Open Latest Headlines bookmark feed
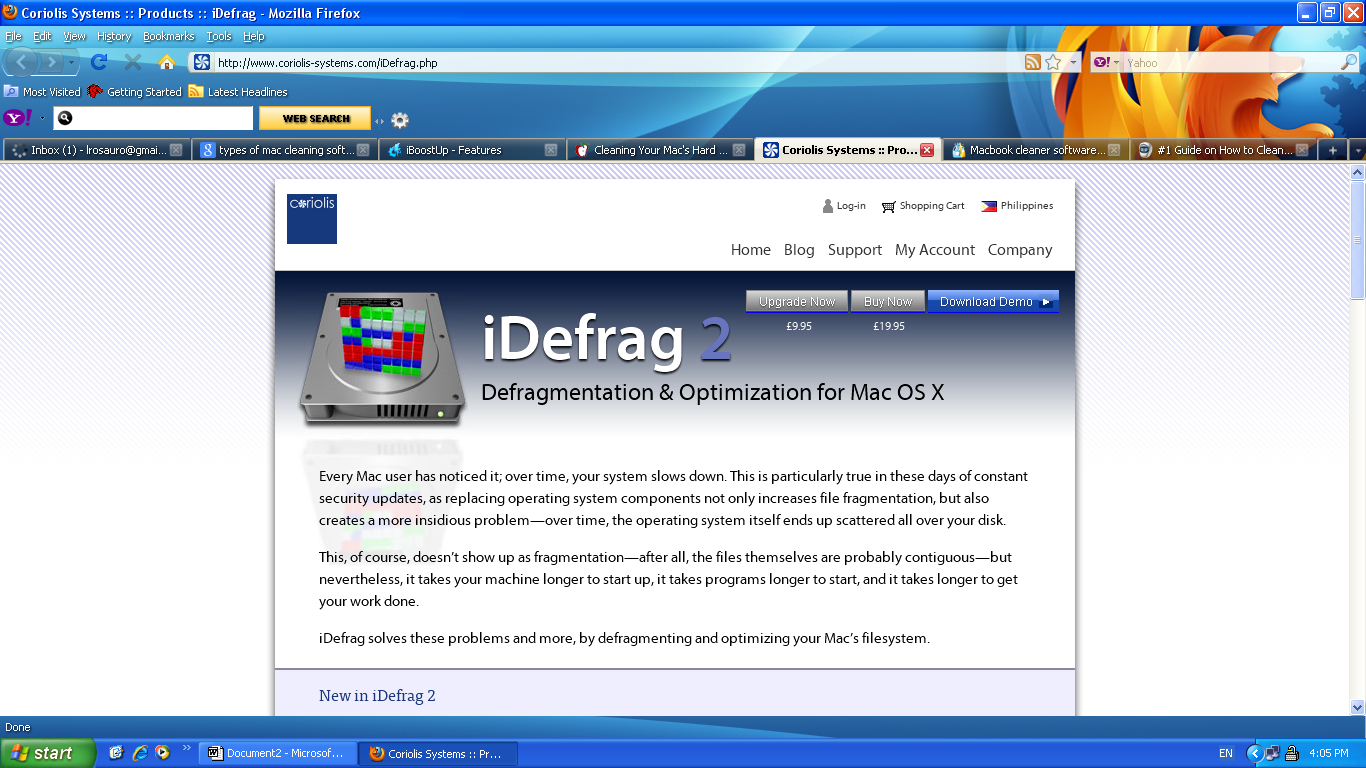Image resolution: width=1366 pixels, height=768 pixels. 238,92
